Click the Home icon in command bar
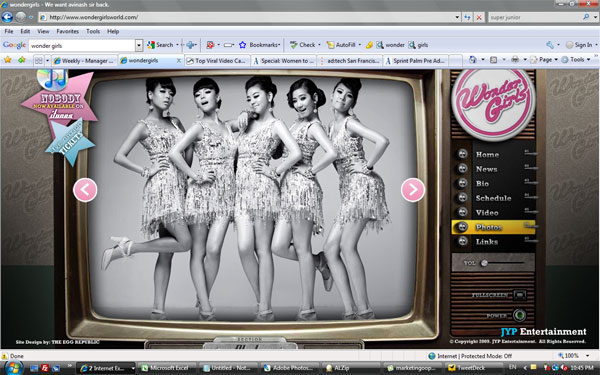Viewport: 600px width, 375px height. pyautogui.click(x=473, y=60)
